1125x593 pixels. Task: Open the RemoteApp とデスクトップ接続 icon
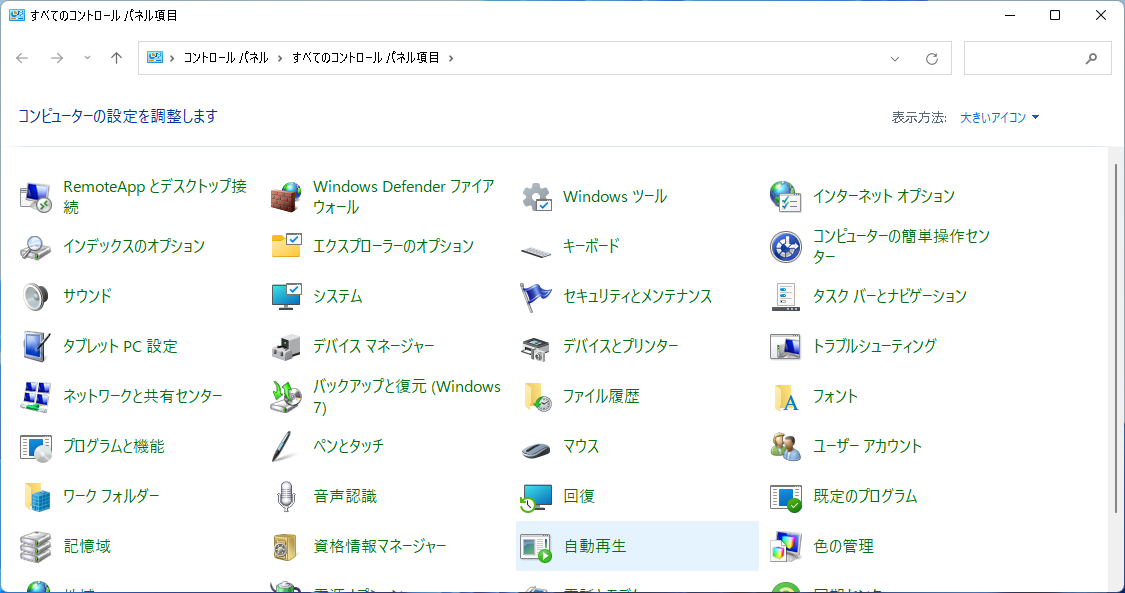tap(35, 196)
